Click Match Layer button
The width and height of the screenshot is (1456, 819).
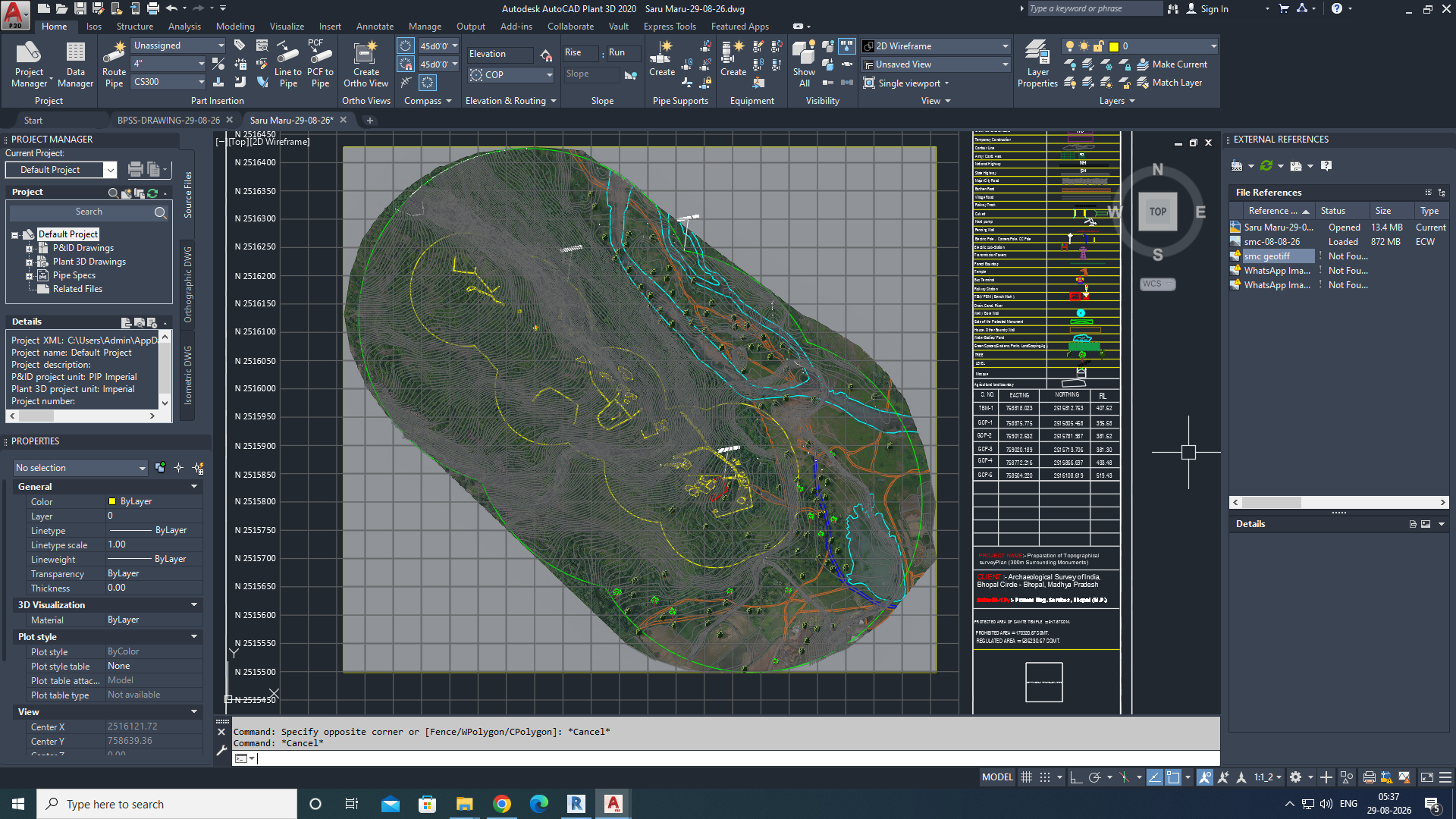pos(1169,83)
